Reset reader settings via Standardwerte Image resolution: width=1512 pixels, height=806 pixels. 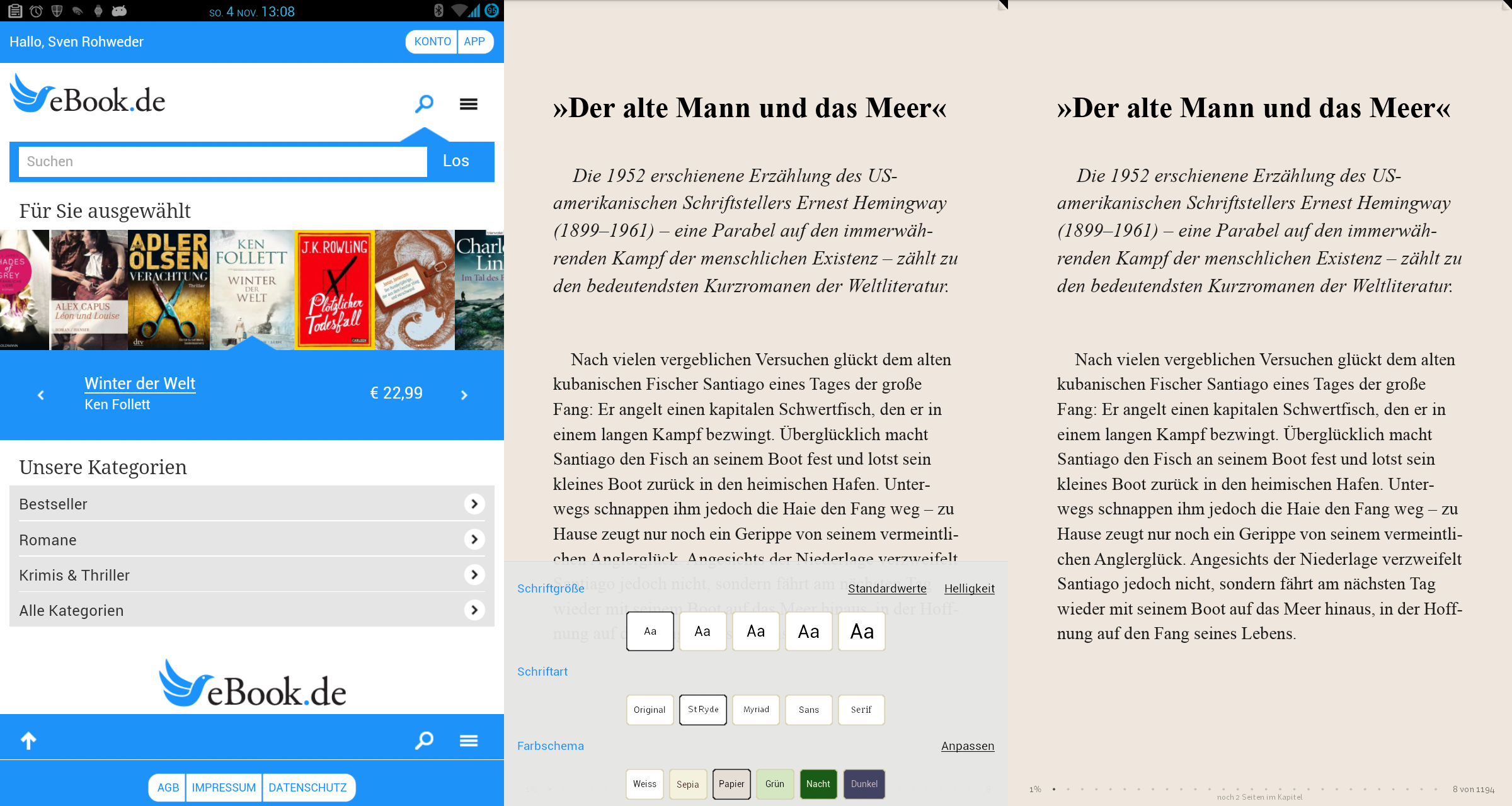(x=887, y=588)
